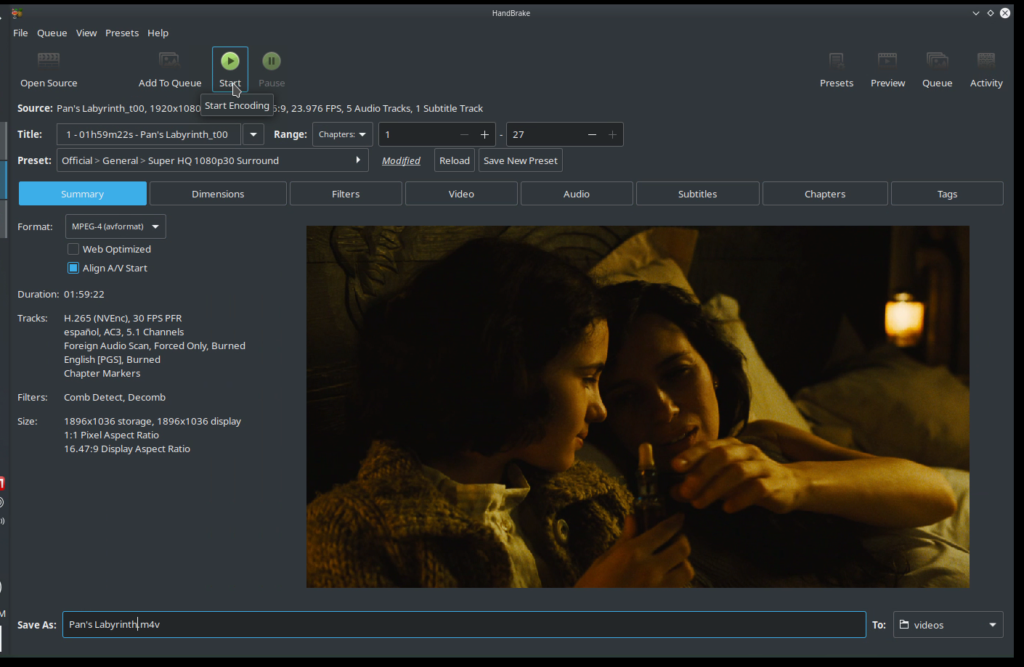The height and width of the screenshot is (667, 1024).
Task: Switch to the Dimensions tab
Action: [x=217, y=194]
